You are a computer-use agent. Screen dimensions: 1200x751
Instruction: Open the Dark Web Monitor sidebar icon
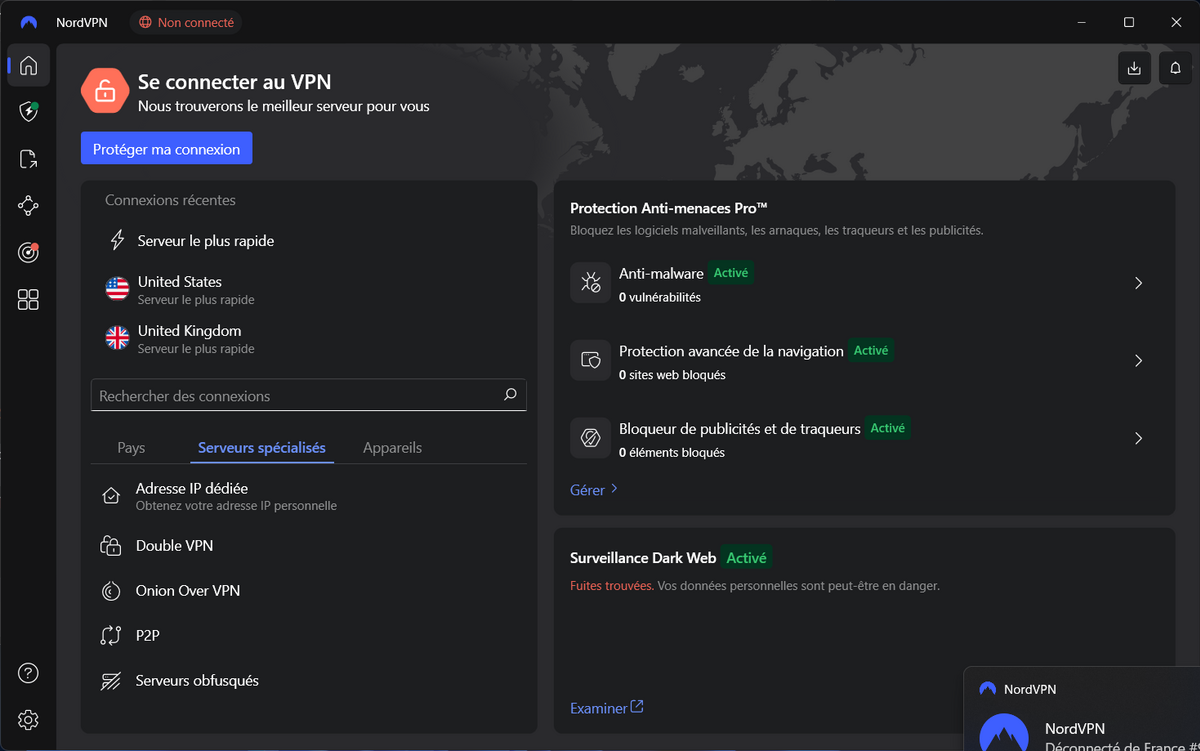28,252
